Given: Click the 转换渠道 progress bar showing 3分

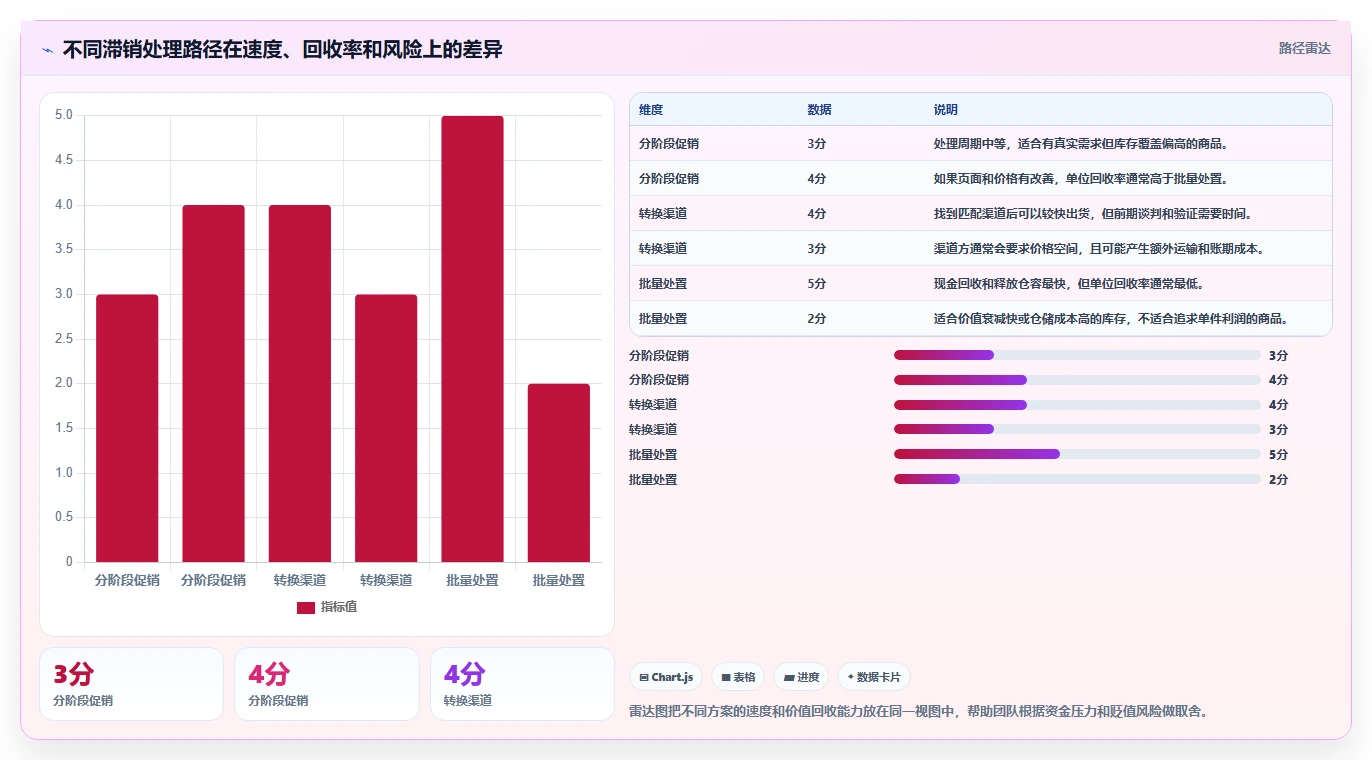Looking at the screenshot, I should click(1077, 430).
